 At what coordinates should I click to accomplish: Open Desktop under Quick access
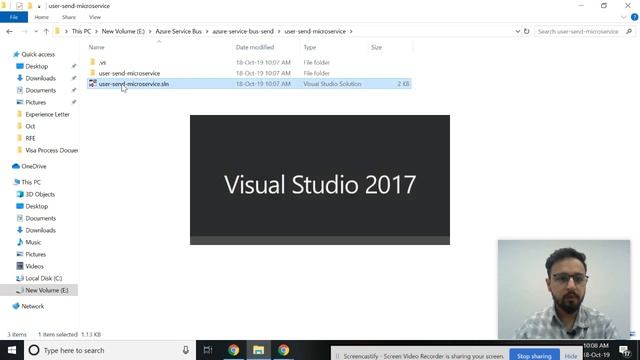click(x=37, y=66)
